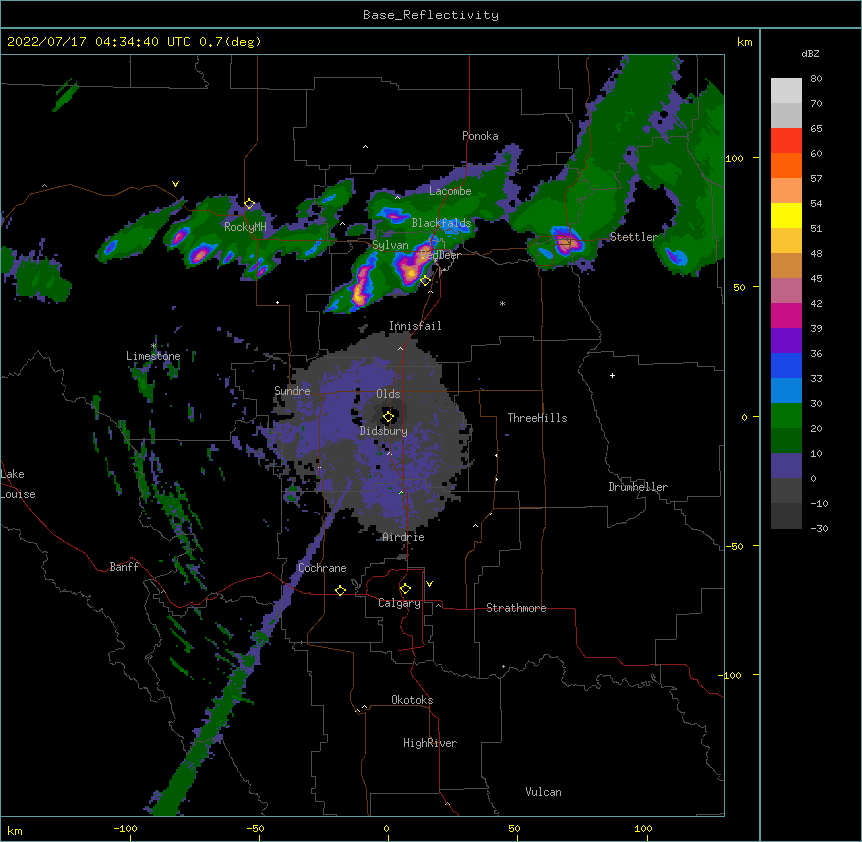Select the red 60-65 dBZ legend swatch
This screenshot has height=842, width=862.
(786, 141)
